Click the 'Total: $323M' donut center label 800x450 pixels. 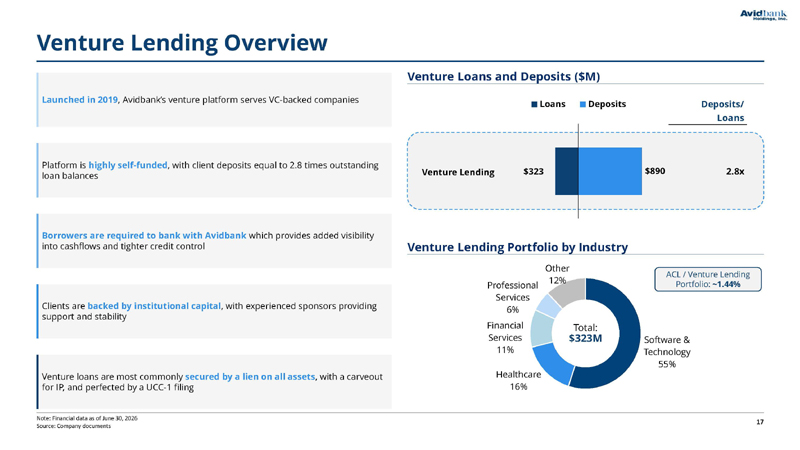(585, 333)
